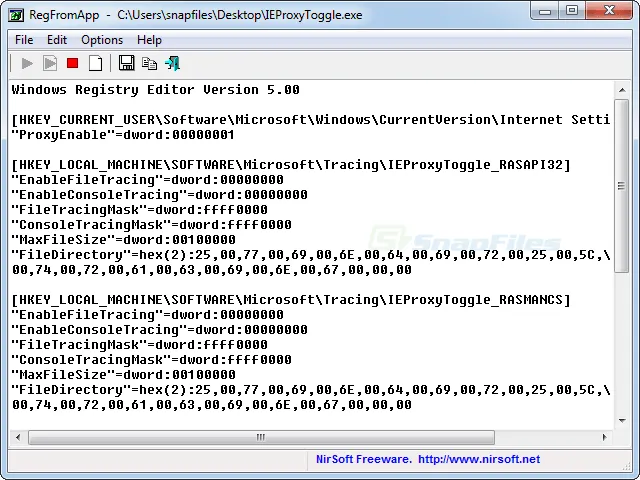Click the vertical scrollbar up arrow

point(622,90)
